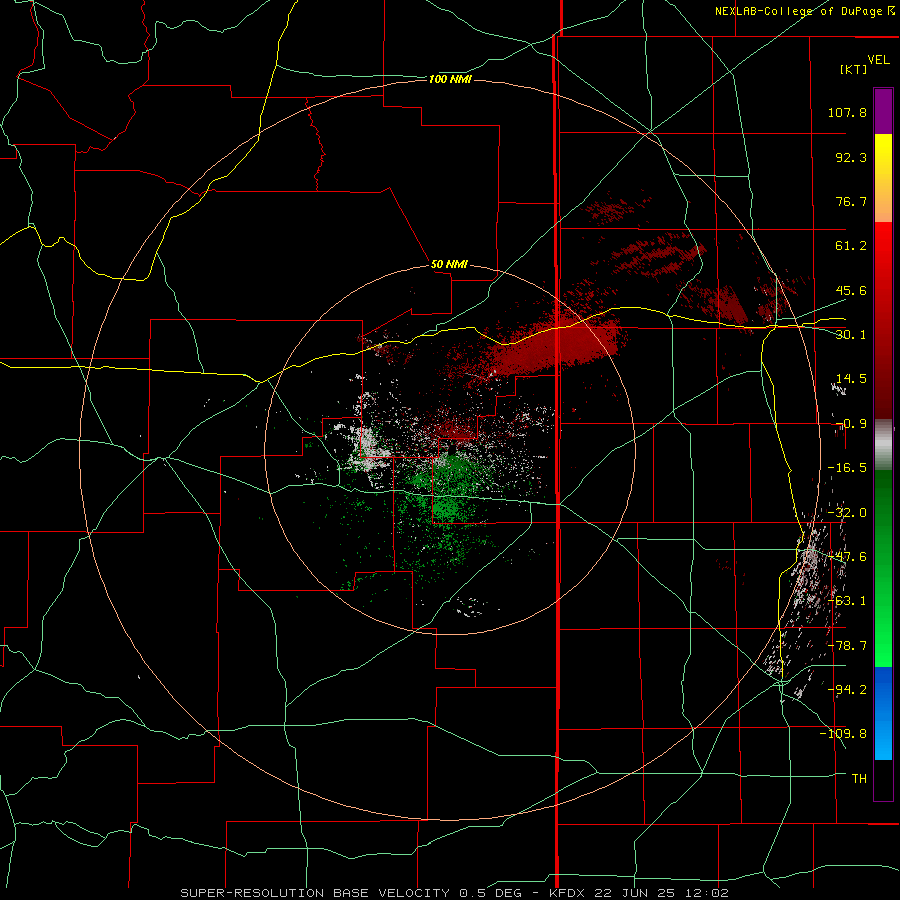The width and height of the screenshot is (900, 900).
Task: Pick the gray near-zero velocity scale segment
Action: (883, 445)
